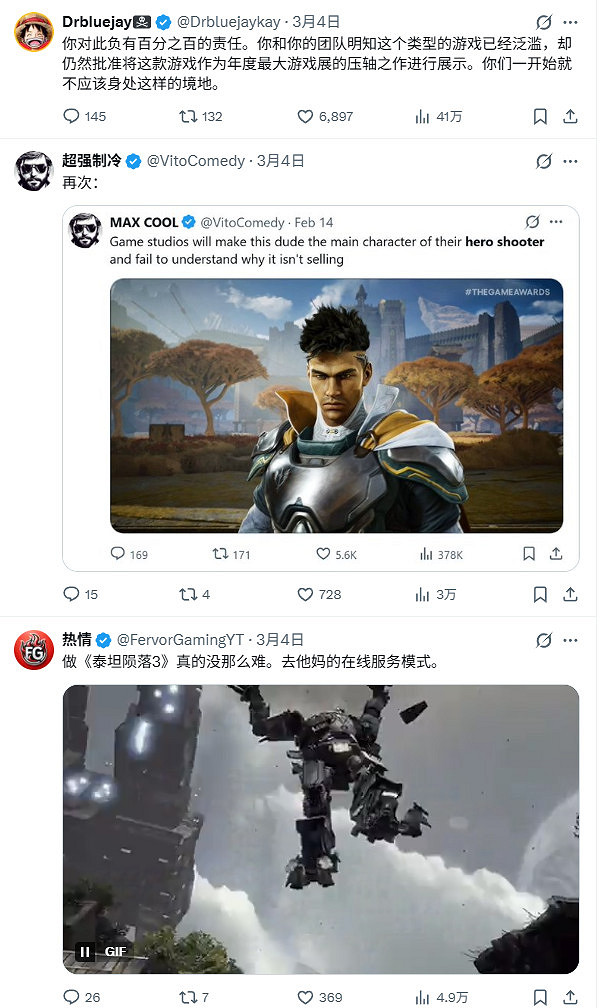Pause the Titanfall GIF

coord(84,951)
